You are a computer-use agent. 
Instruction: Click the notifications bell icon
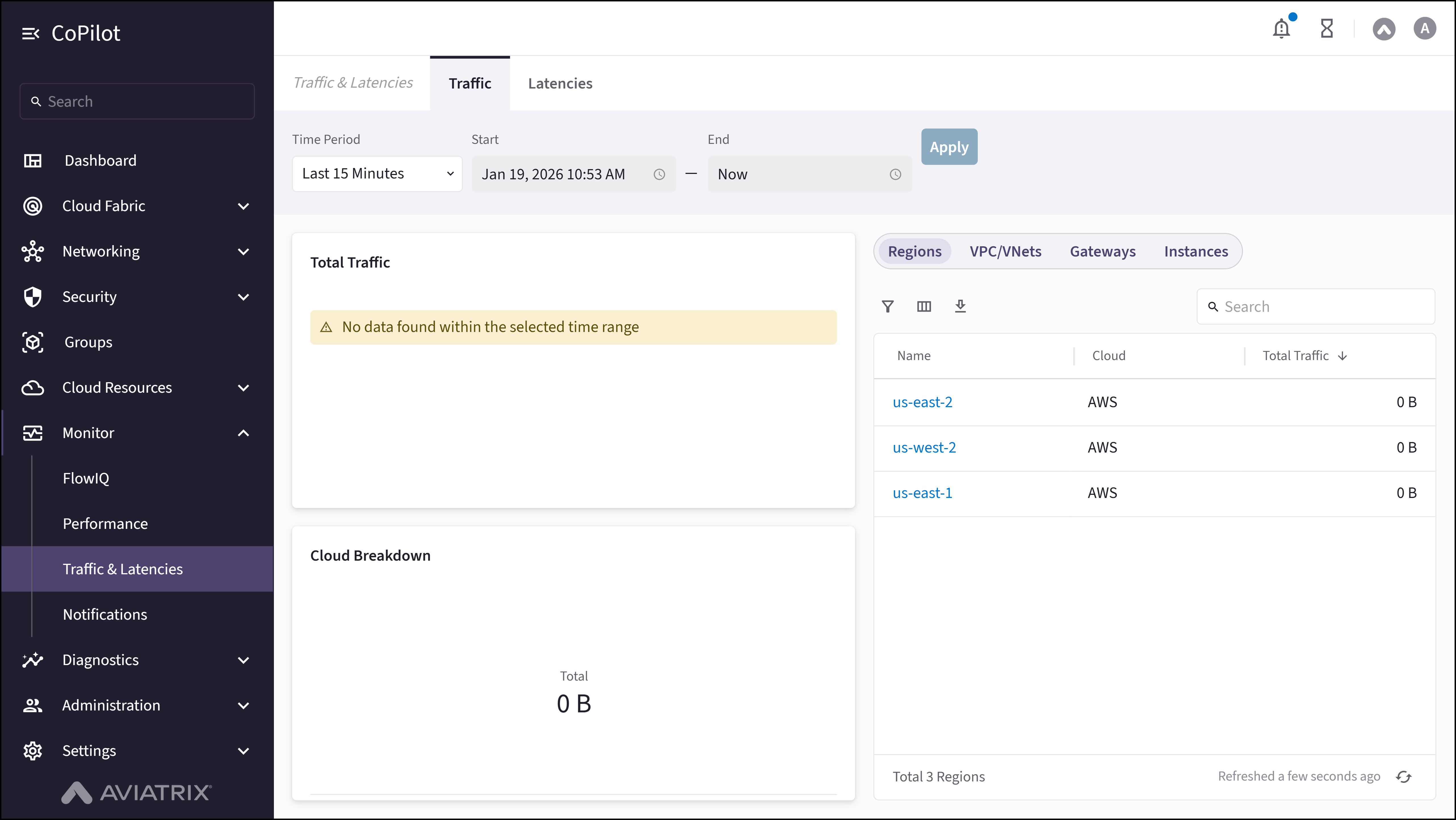(1281, 28)
